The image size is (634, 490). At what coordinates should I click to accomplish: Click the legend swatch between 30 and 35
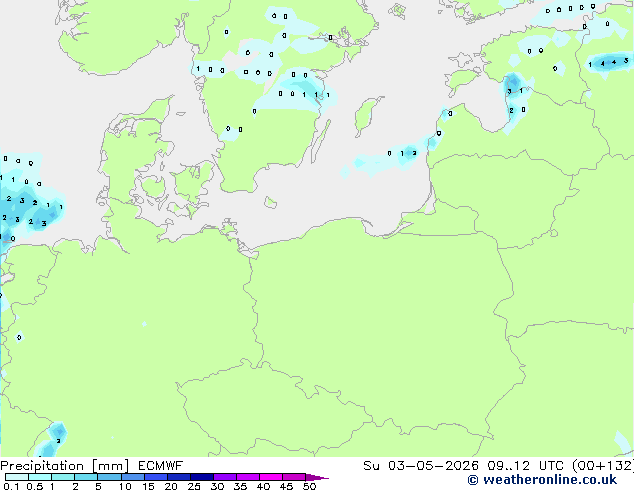[224, 477]
